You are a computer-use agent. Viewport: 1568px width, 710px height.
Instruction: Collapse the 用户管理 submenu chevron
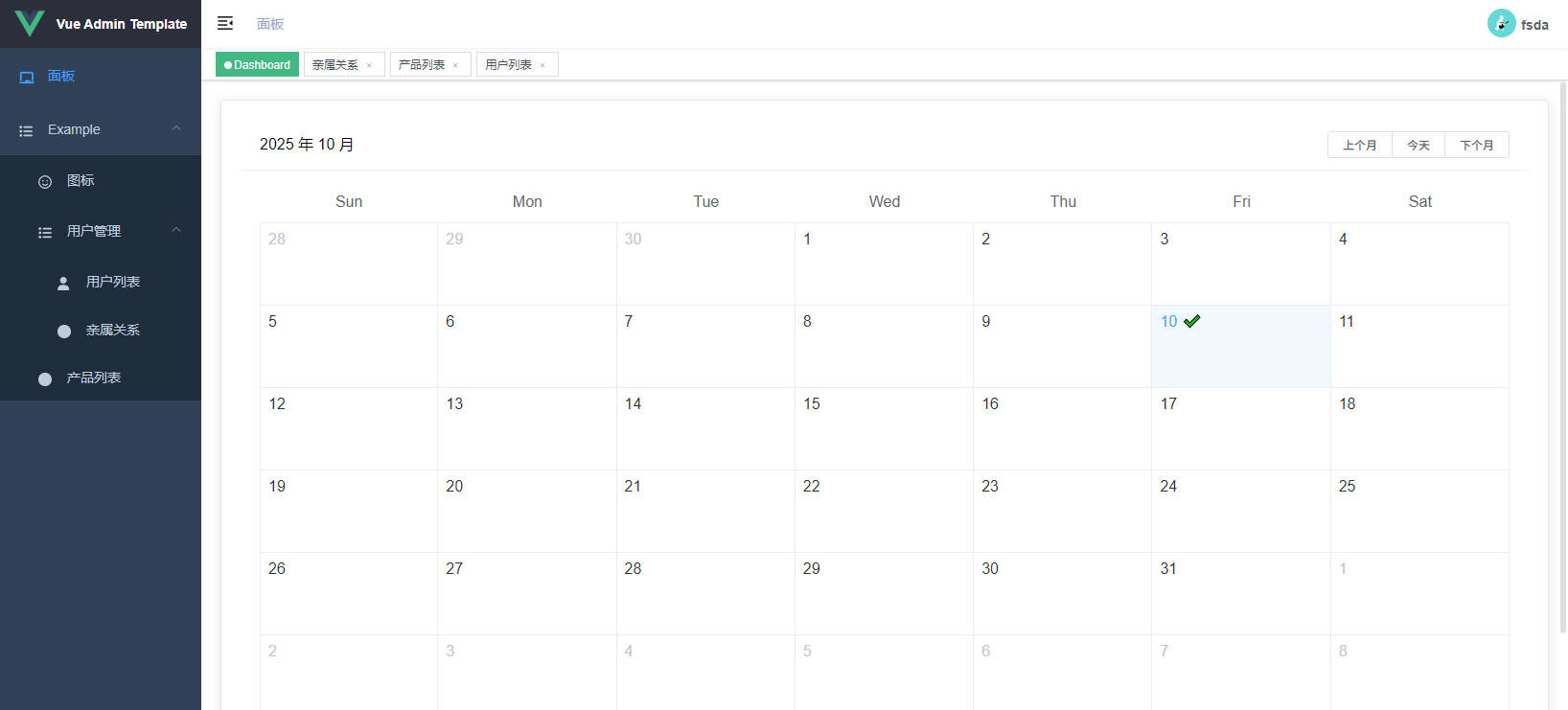[x=176, y=230]
